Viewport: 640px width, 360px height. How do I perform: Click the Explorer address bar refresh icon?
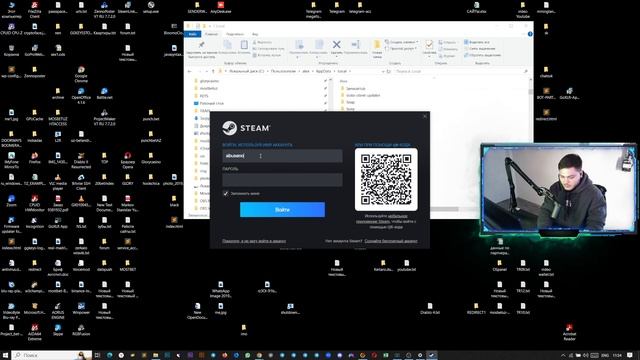point(389,71)
